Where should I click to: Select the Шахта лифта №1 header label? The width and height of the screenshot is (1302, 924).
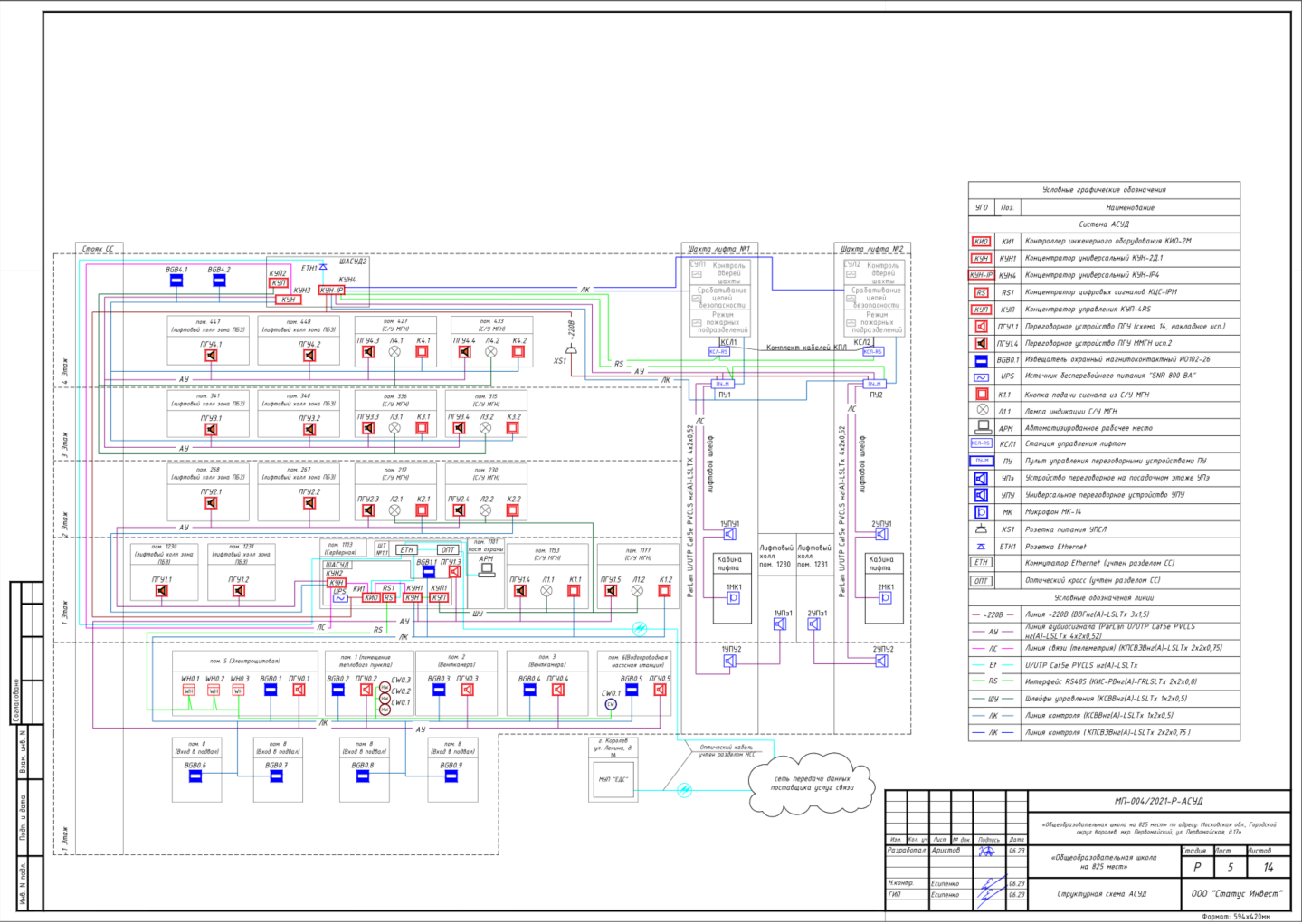pyautogui.click(x=719, y=248)
